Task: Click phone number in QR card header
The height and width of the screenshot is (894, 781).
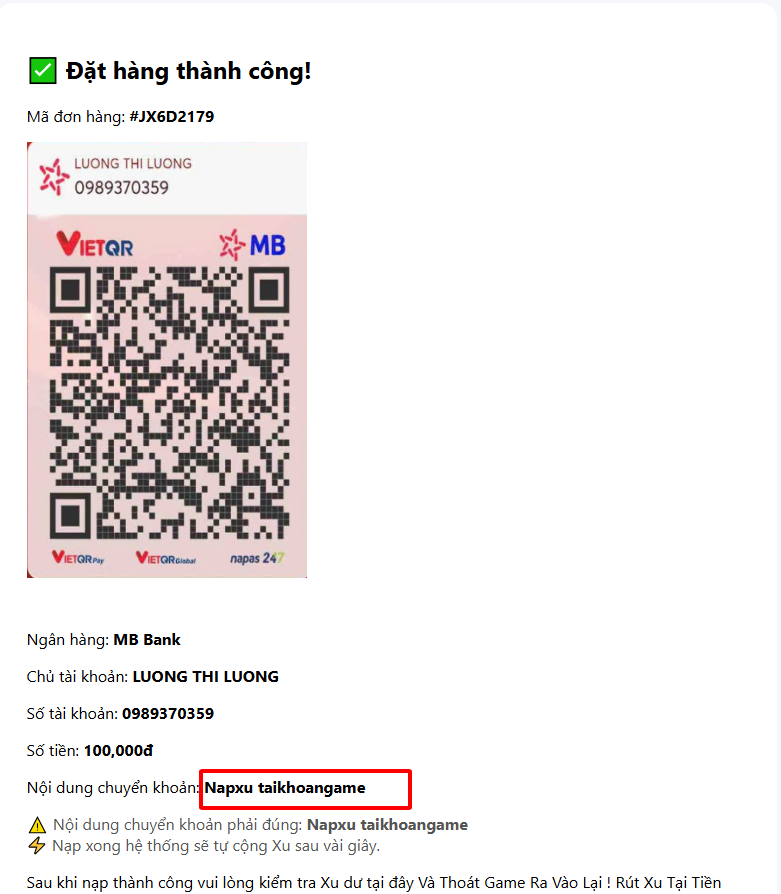Action: tap(121, 188)
